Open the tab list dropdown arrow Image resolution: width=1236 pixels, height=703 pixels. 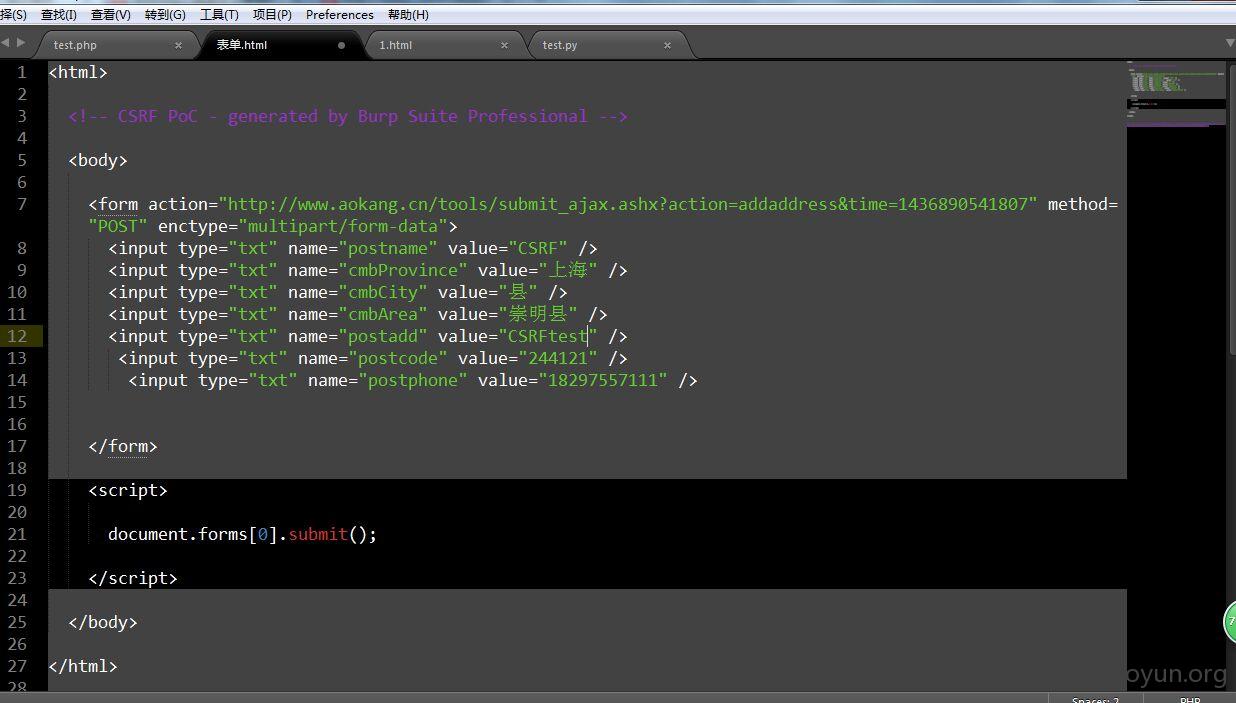tap(1230, 43)
